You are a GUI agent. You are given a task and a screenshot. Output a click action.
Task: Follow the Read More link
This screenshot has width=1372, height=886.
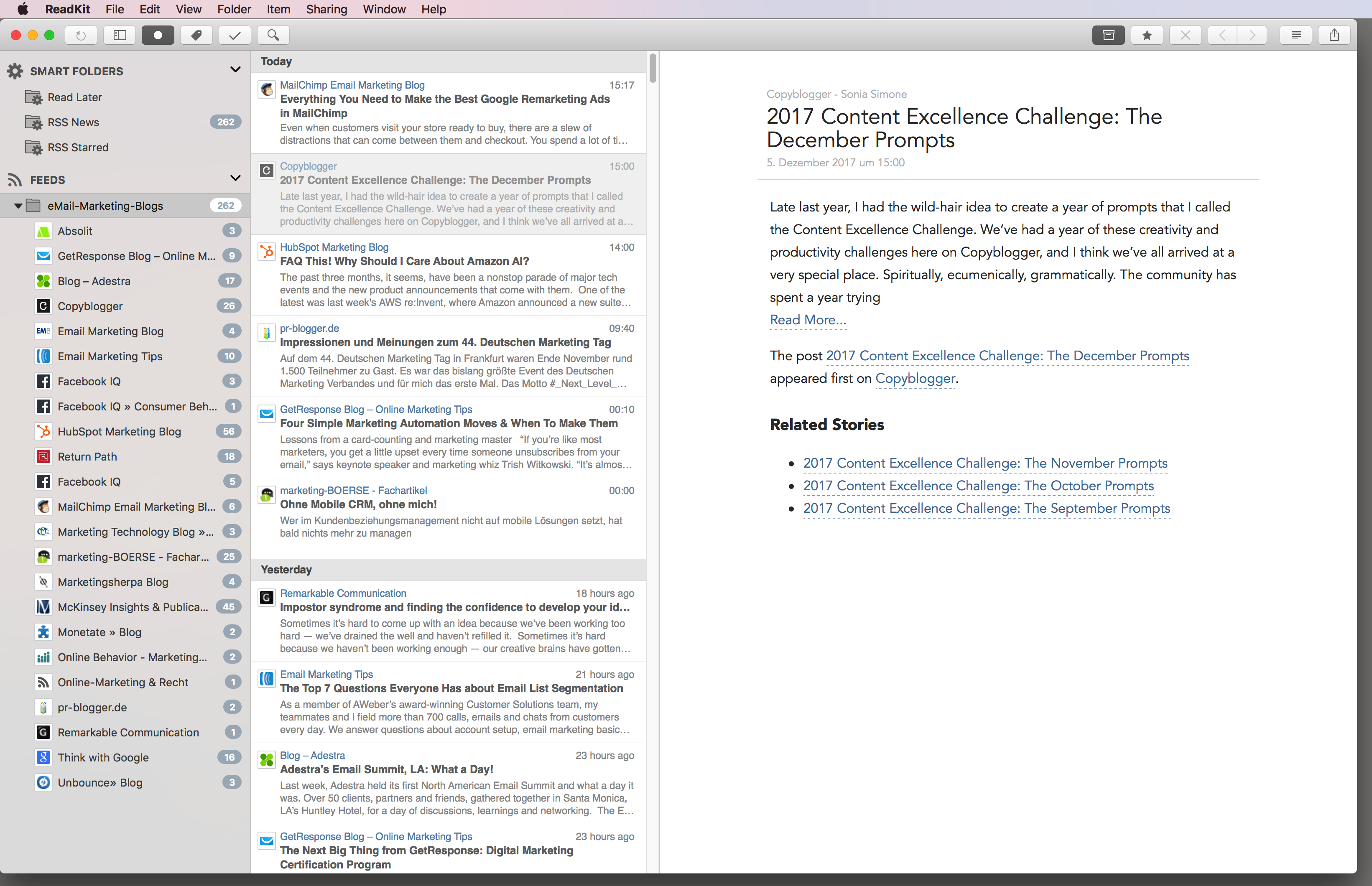click(x=808, y=320)
